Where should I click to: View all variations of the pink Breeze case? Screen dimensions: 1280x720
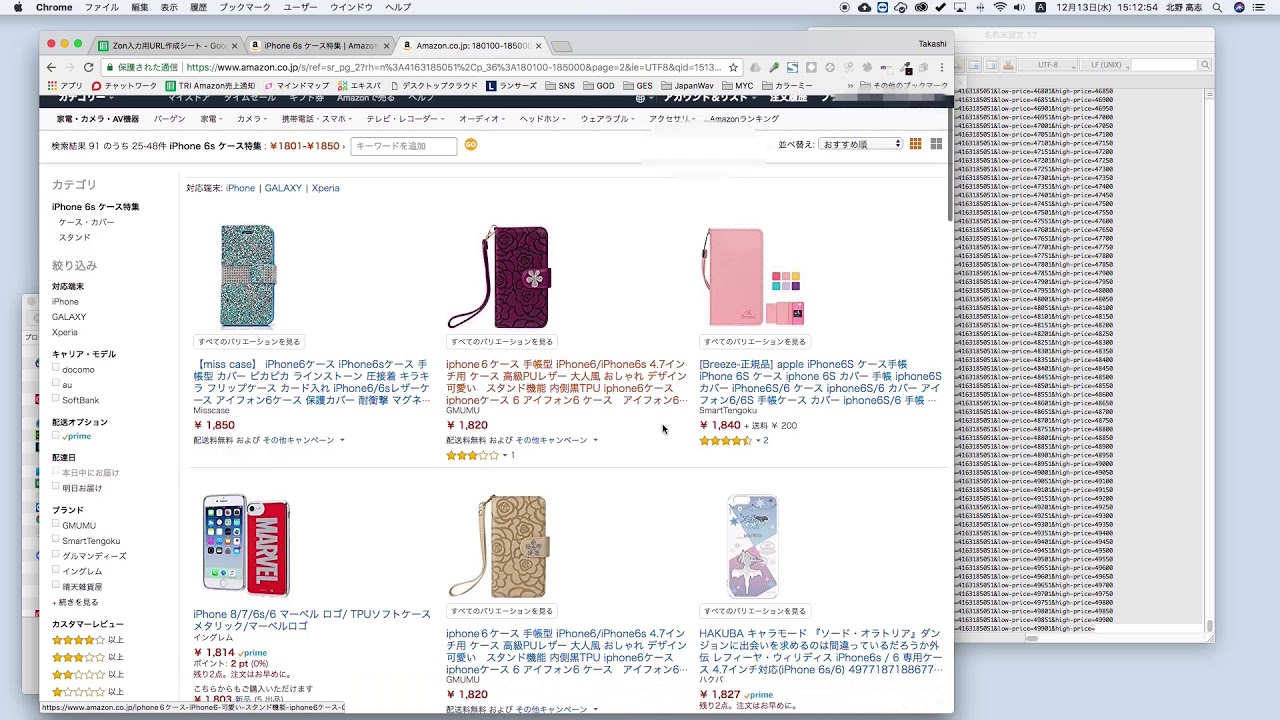point(755,342)
